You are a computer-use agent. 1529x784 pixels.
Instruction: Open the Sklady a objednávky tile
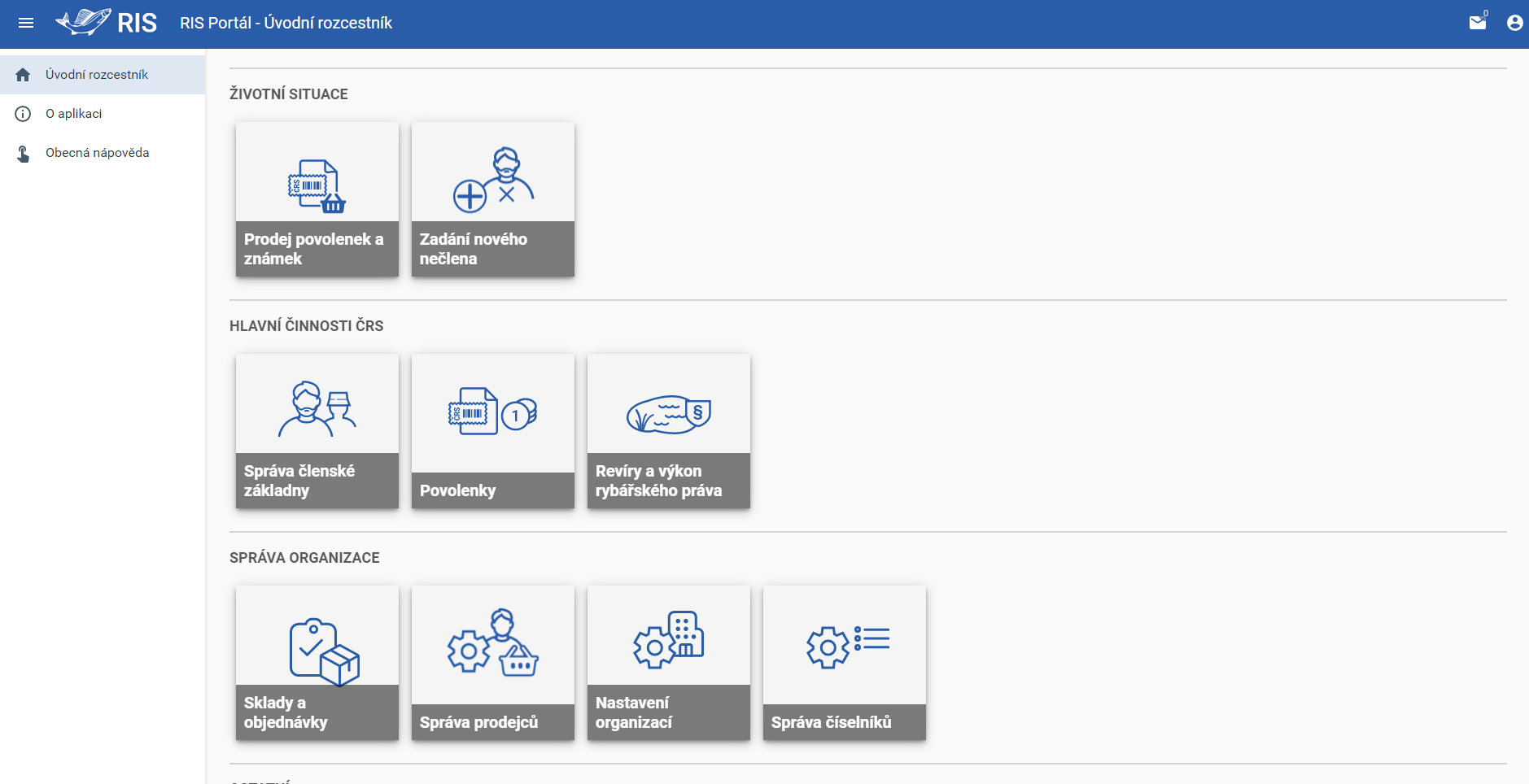pyautogui.click(x=317, y=663)
